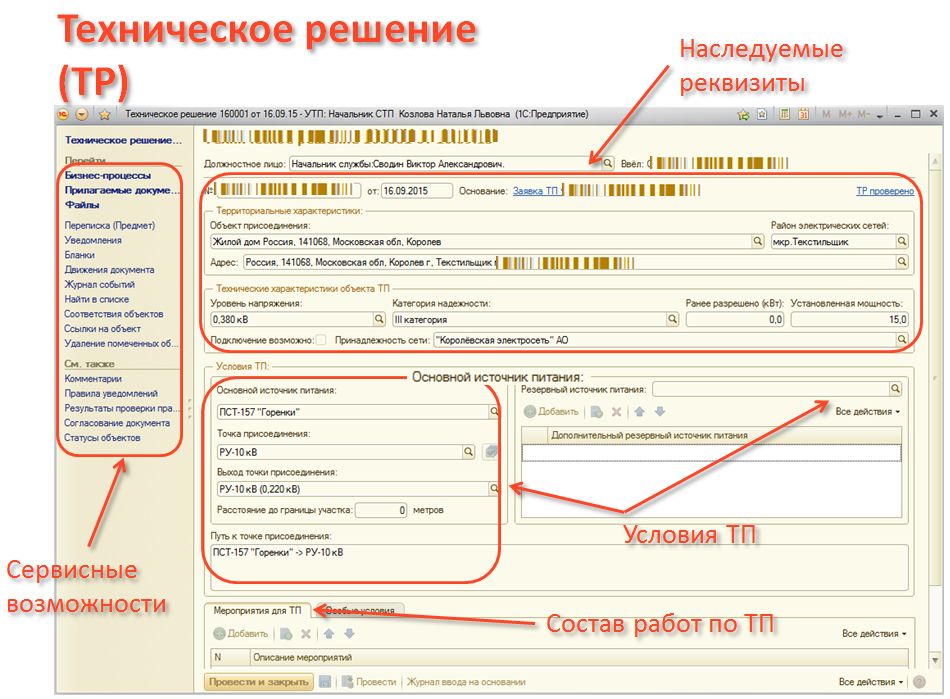Open Журнал событий in left sidebar

click(x=100, y=284)
